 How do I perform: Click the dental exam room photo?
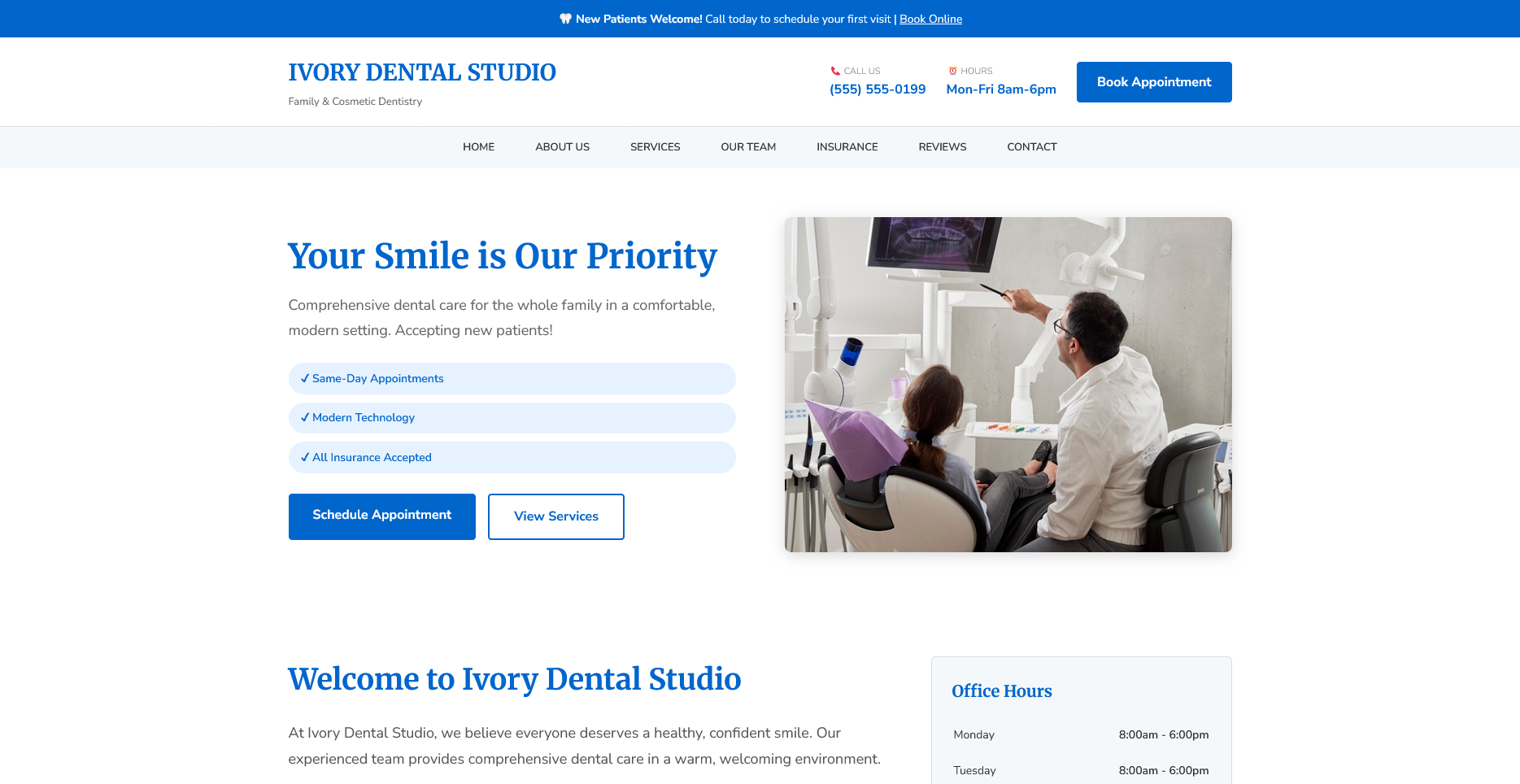click(x=1008, y=384)
